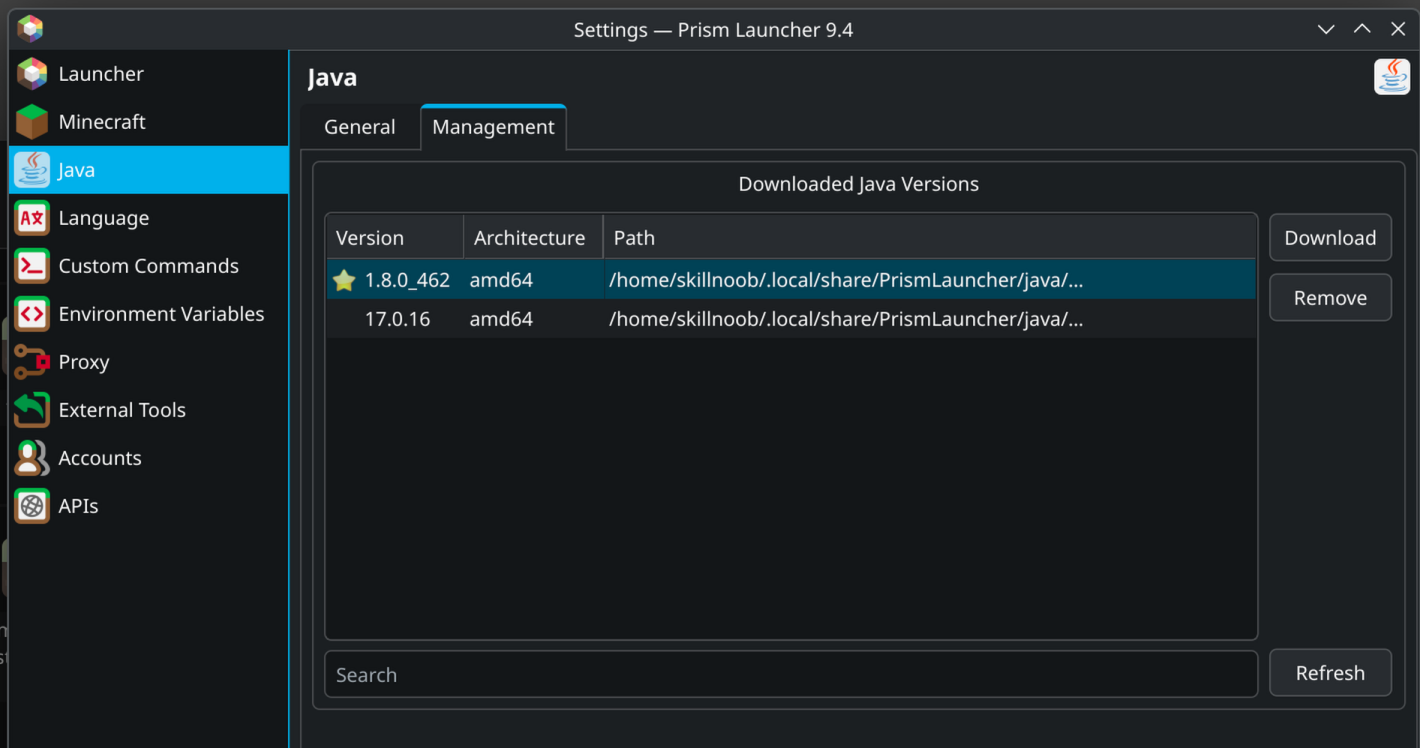Viewport: 1420px width, 748px height.
Task: Sort by the Version column header
Action: click(x=394, y=238)
